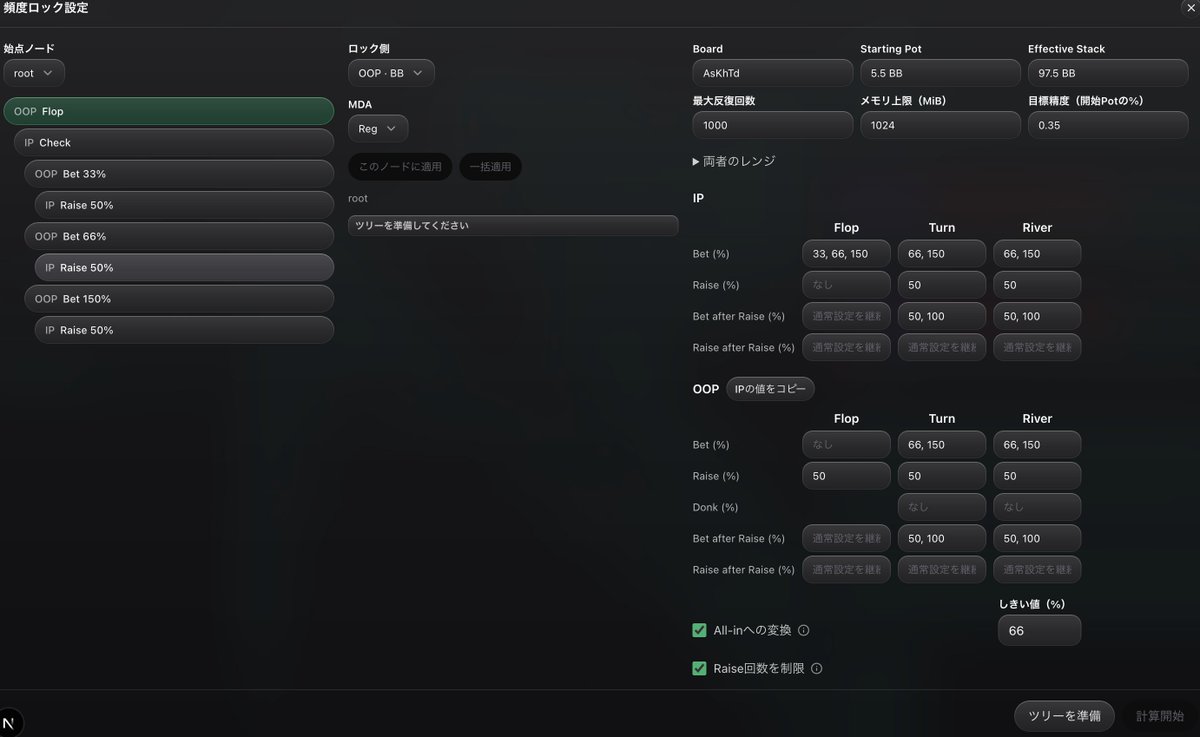Edit the OOP Turn Donk field
1200x737 pixels.
[942, 507]
